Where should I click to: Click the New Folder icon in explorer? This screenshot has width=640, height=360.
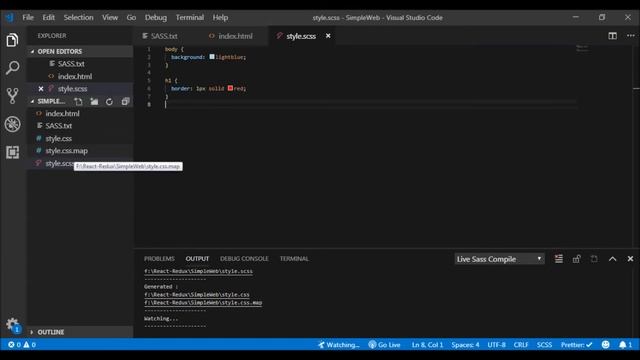point(94,102)
